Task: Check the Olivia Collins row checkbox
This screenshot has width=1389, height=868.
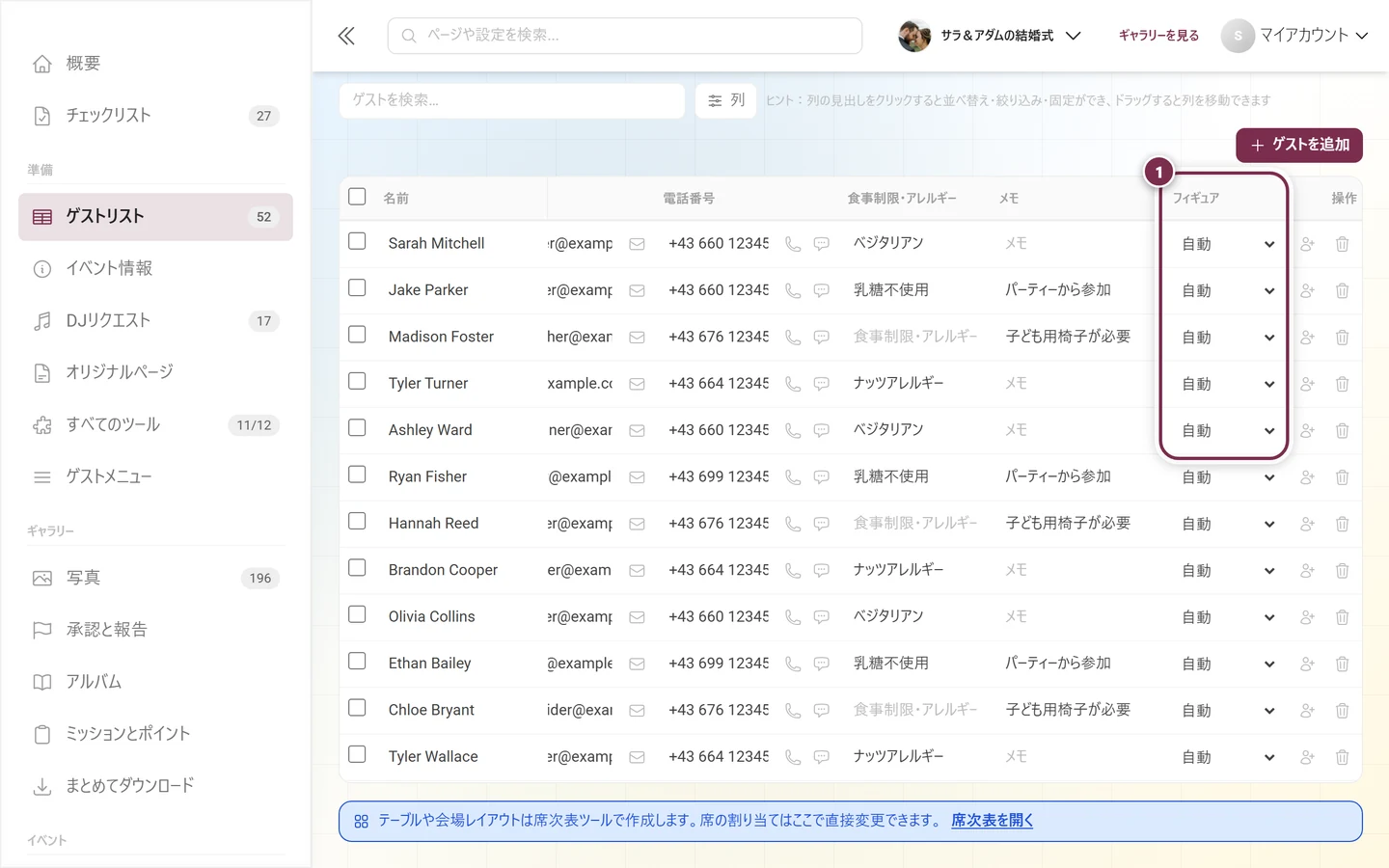Action: (x=357, y=614)
